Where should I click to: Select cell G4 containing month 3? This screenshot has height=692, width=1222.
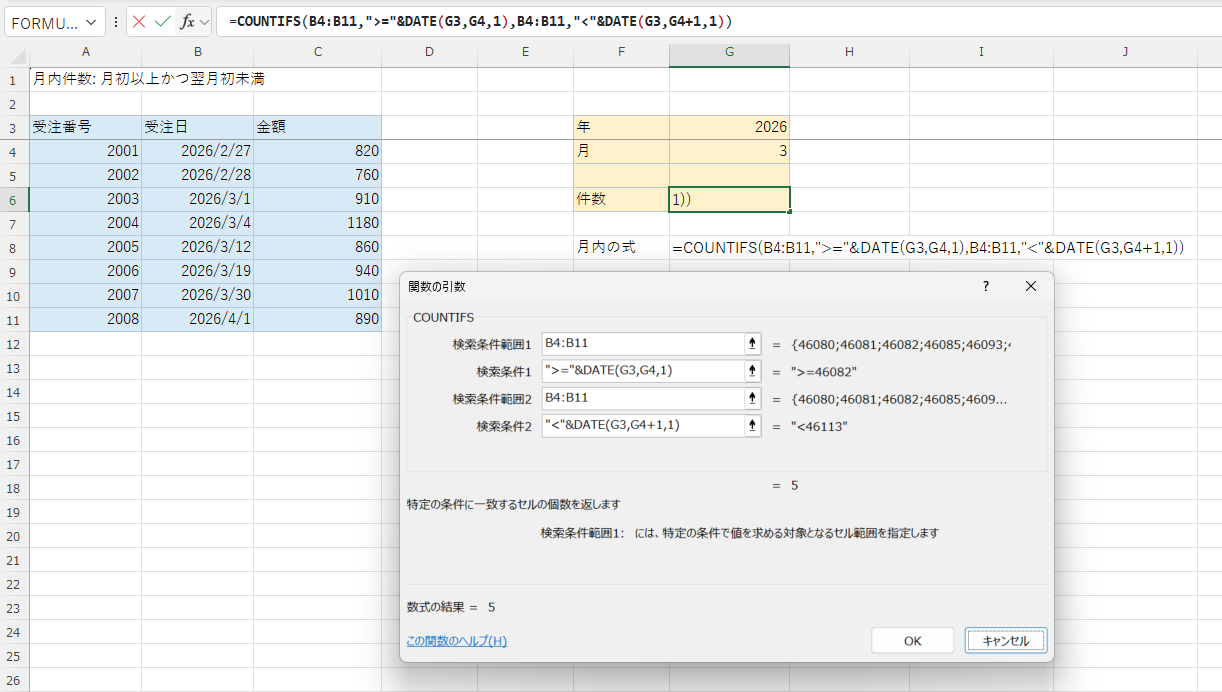click(x=729, y=152)
